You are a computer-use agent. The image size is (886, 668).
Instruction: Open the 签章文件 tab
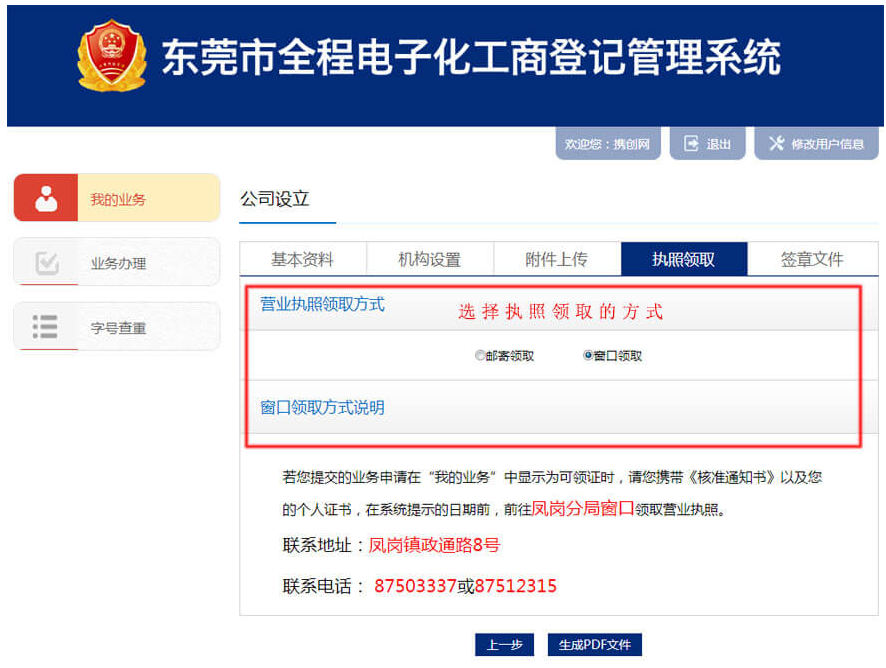point(810,258)
